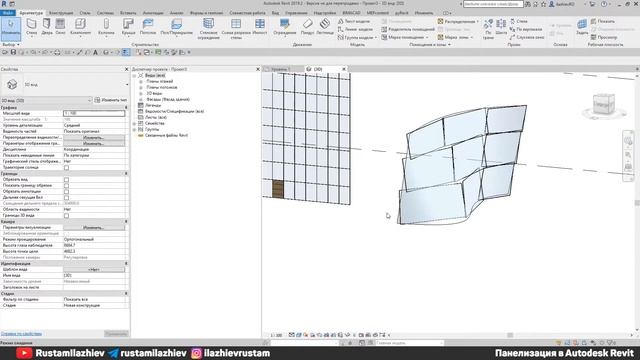Select the Дверь (Door) tool
Image resolution: width=640 pixels, height=360 pixels.
point(47,27)
